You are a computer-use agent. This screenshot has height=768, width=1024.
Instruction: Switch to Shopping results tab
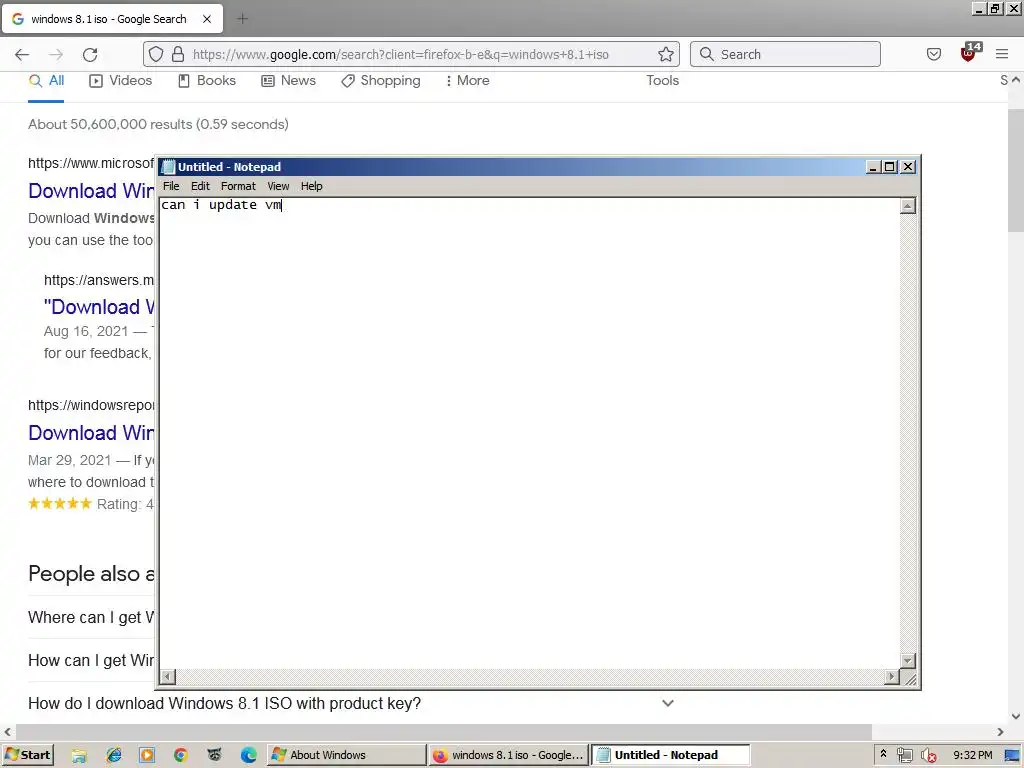click(381, 81)
